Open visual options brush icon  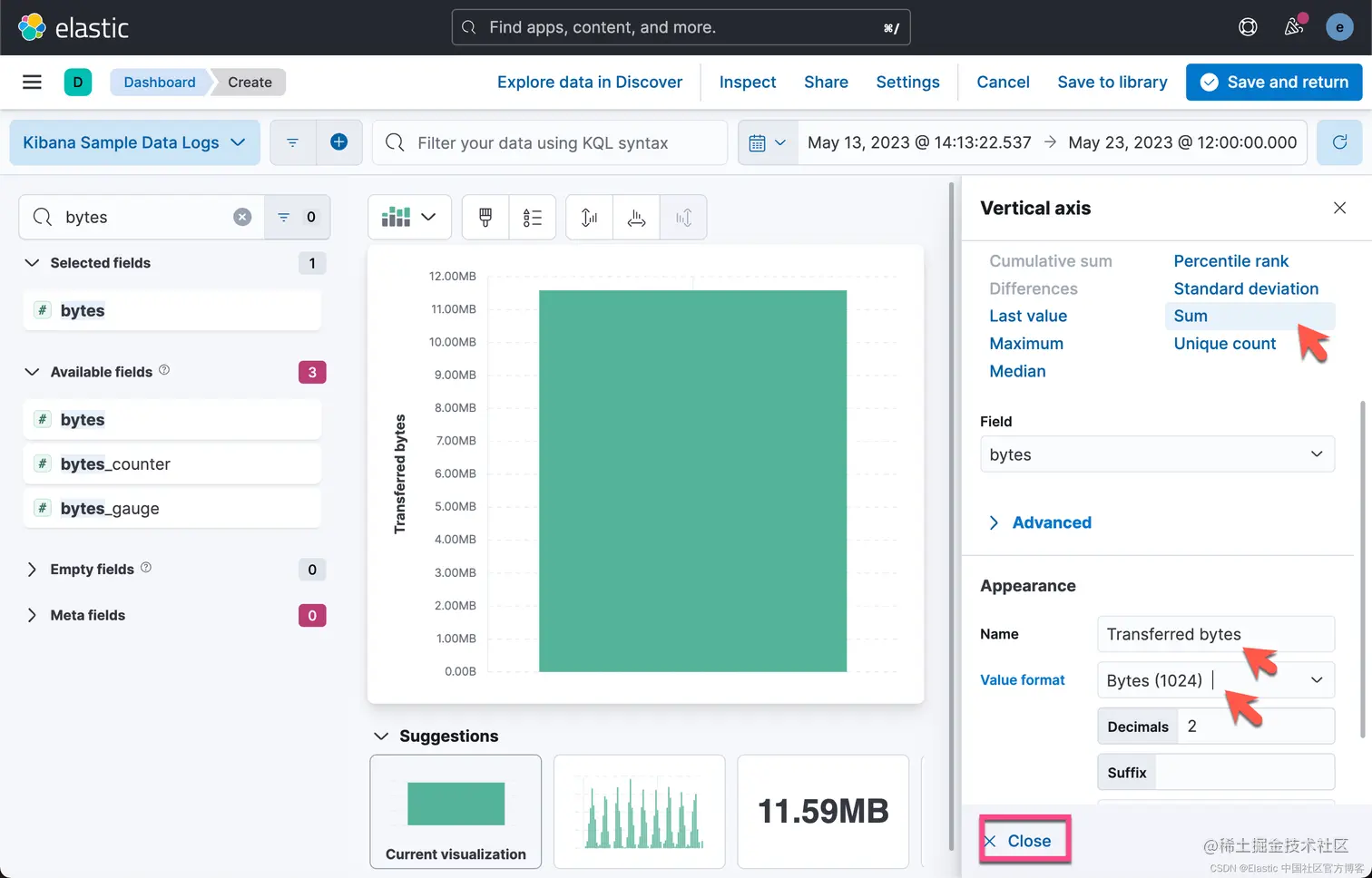coord(485,218)
